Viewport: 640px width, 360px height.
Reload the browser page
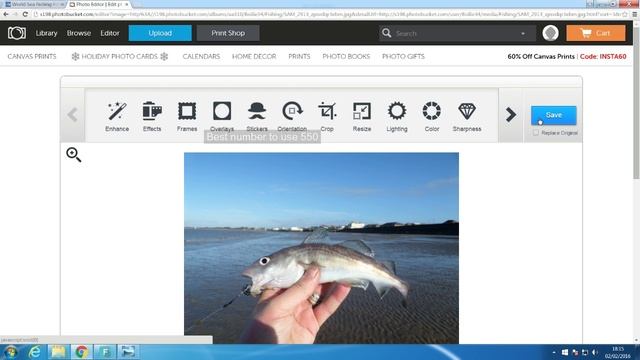tap(25, 14)
